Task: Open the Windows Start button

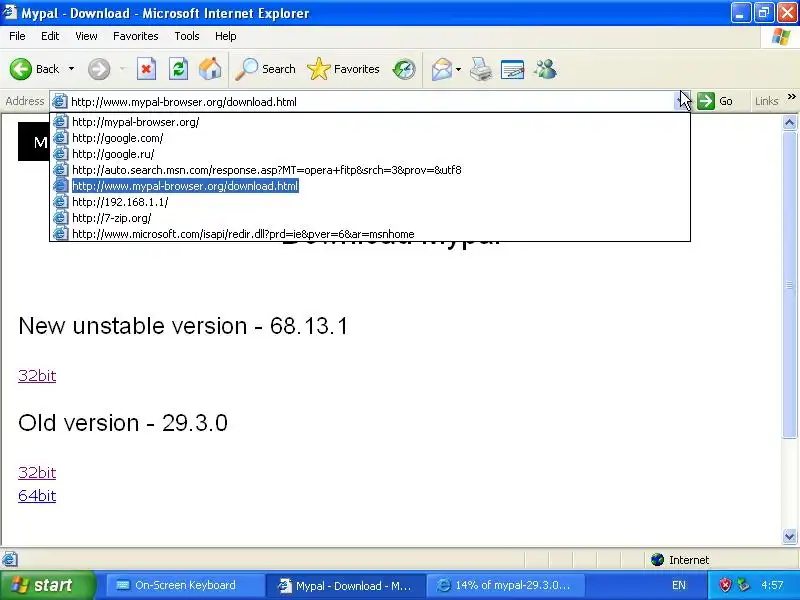Action: tap(47, 585)
